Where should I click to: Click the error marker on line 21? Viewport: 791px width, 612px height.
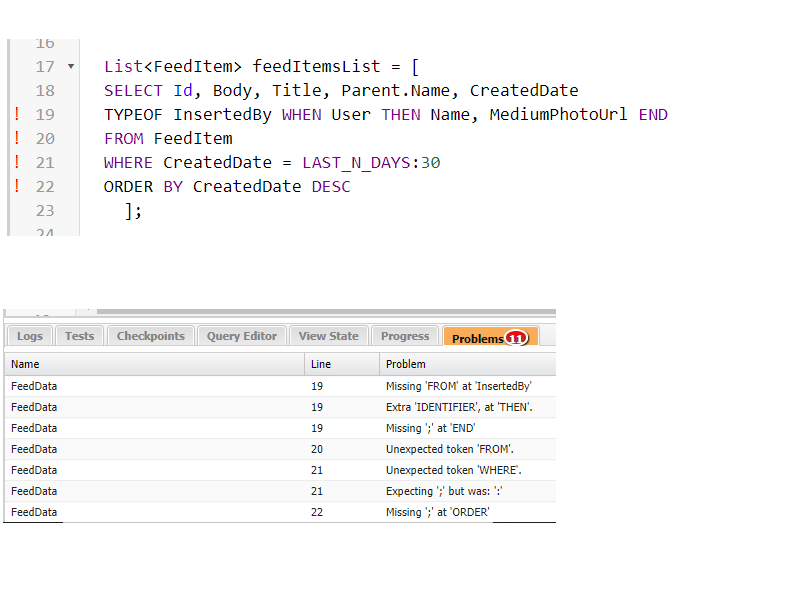(17, 162)
